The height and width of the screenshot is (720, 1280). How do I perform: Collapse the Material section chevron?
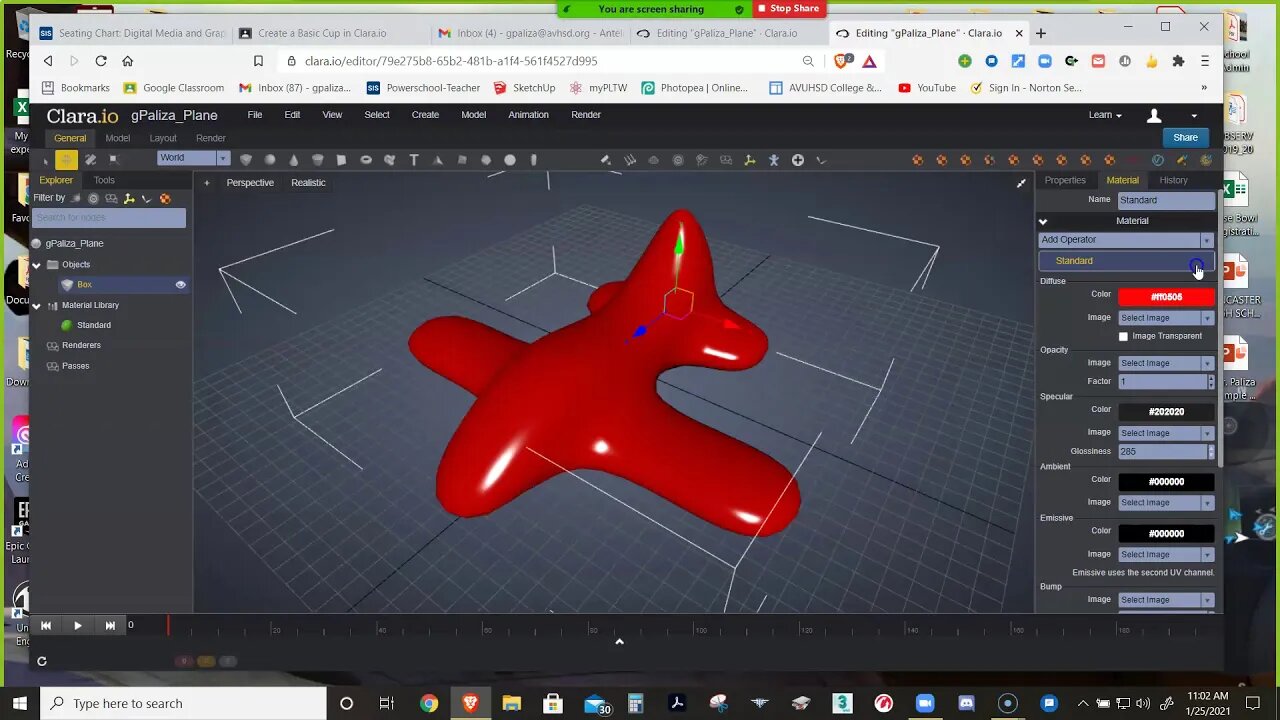[x=1043, y=221]
